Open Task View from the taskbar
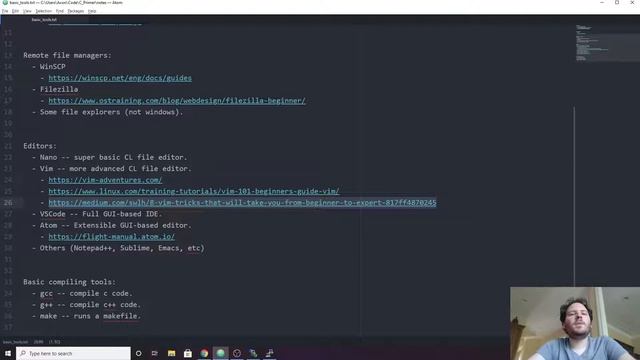 [155, 353]
